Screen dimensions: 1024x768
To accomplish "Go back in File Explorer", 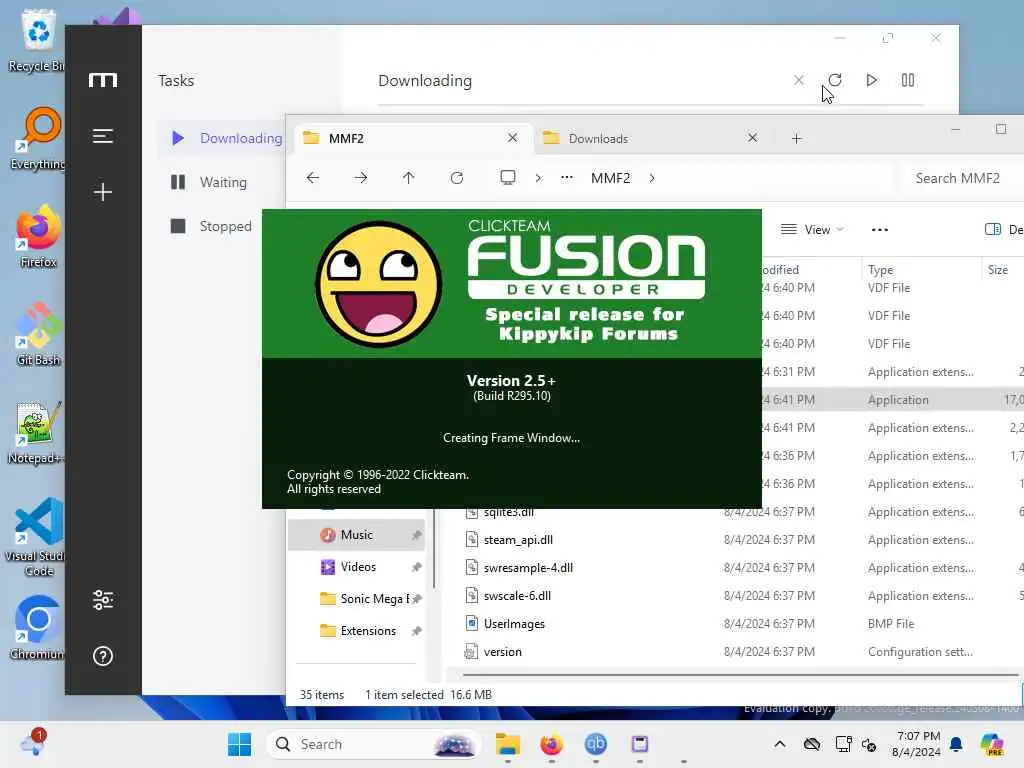I will (313, 178).
